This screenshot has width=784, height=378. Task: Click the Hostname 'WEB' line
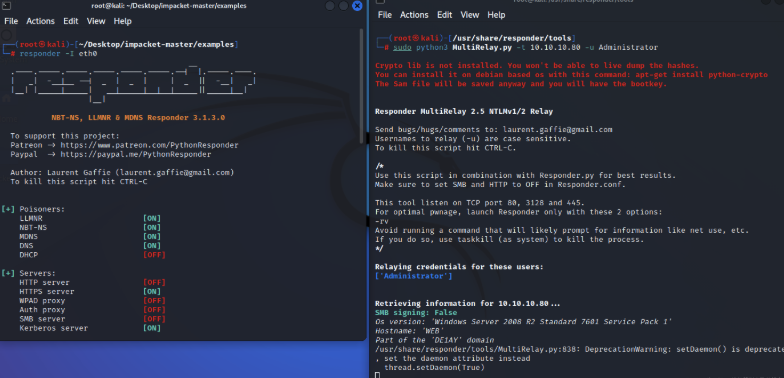pos(409,331)
